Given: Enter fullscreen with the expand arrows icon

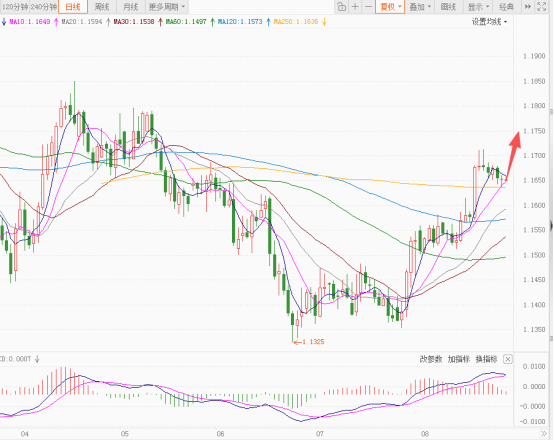Looking at the screenshot, I should click(542, 7).
